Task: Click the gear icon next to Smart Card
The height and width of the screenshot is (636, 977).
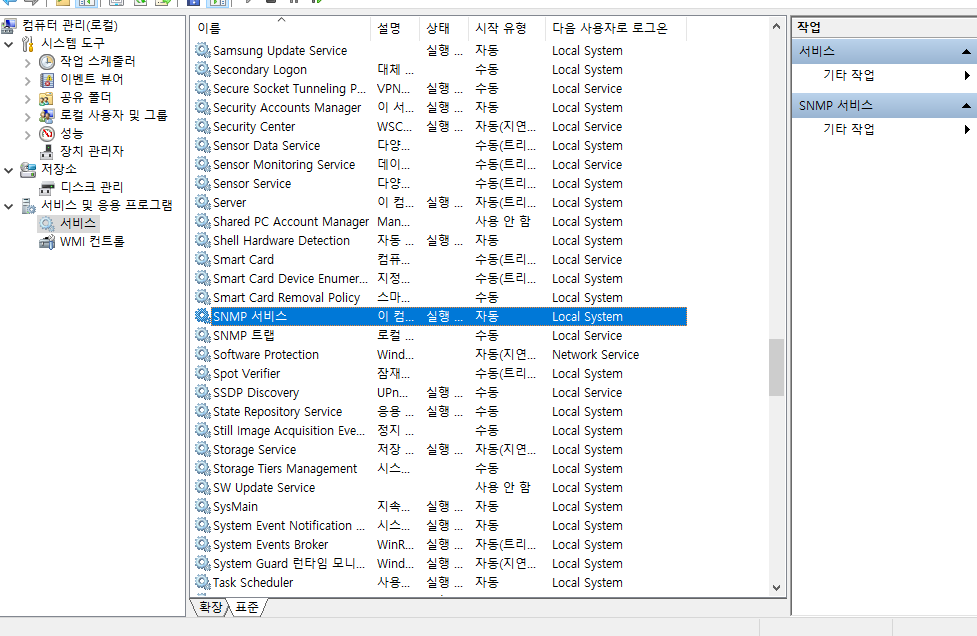Action: point(203,259)
